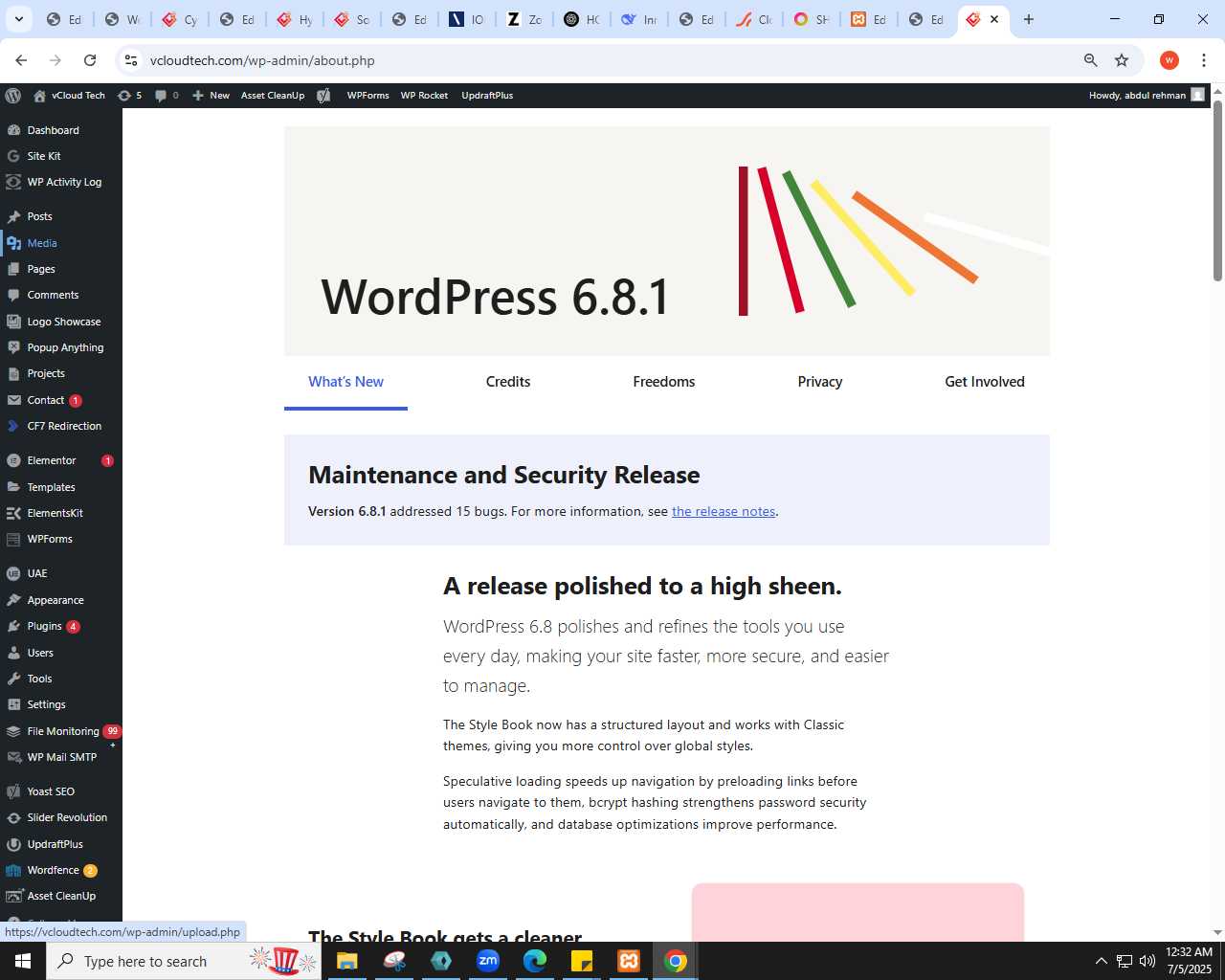Viewport: 1225px width, 980px height.
Task: Open Chrome three-dot menu
Action: coord(1204,60)
